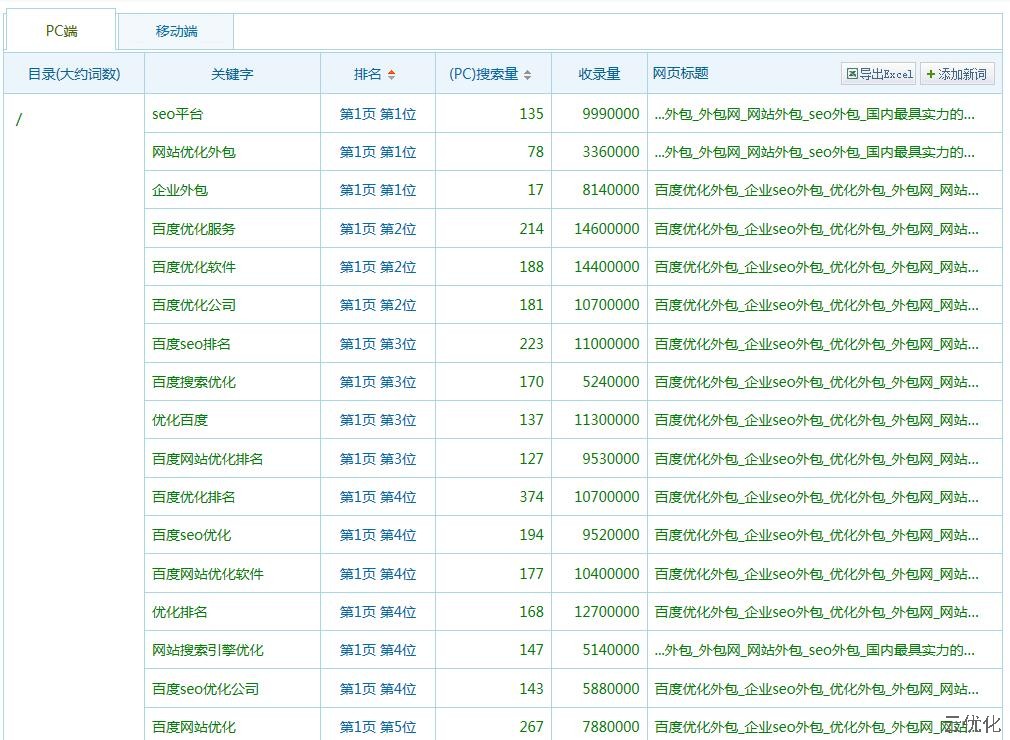Open keyword link 百度网站优化

(x=194, y=726)
